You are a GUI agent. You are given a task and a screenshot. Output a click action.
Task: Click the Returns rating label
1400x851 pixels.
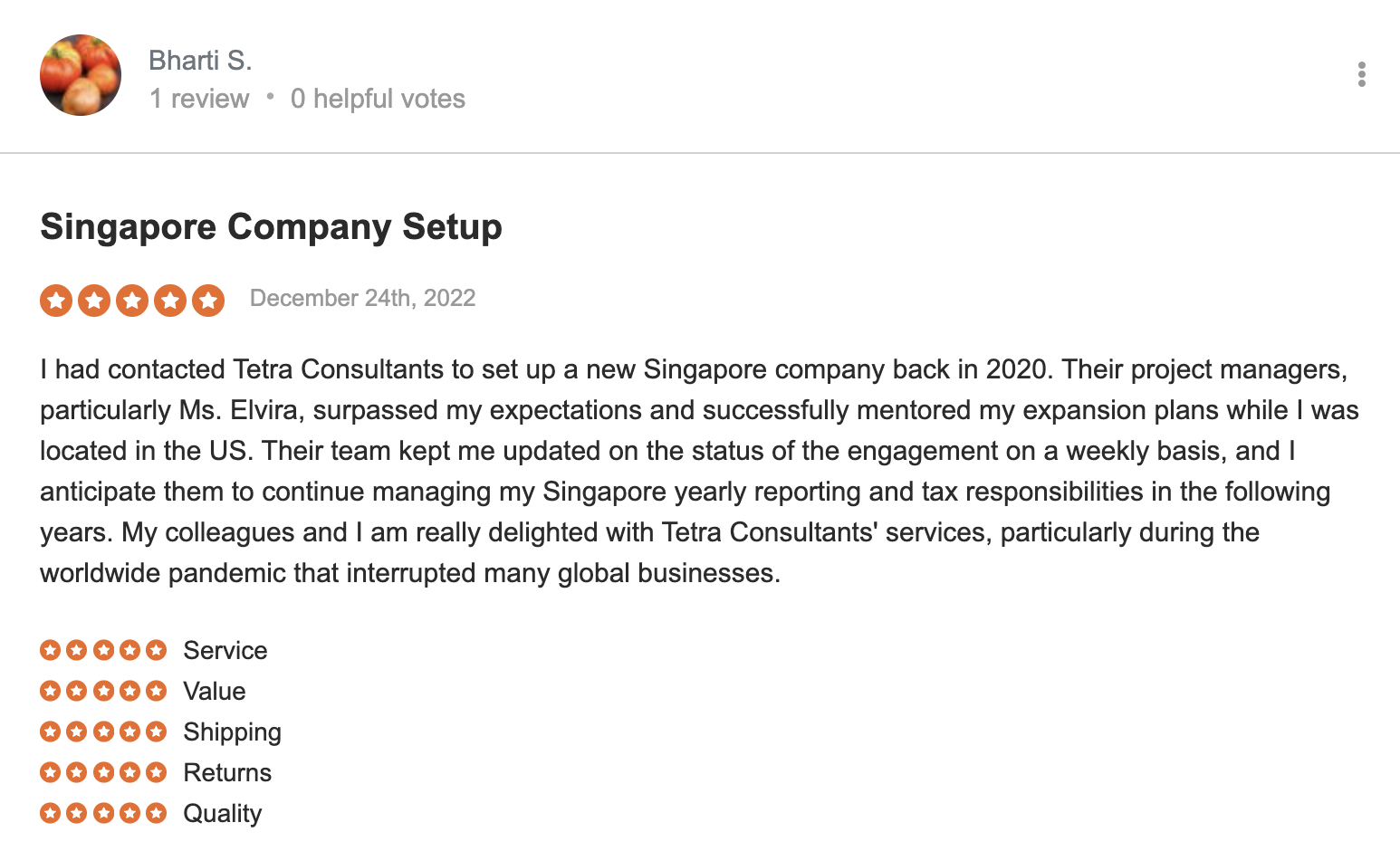pos(226,772)
